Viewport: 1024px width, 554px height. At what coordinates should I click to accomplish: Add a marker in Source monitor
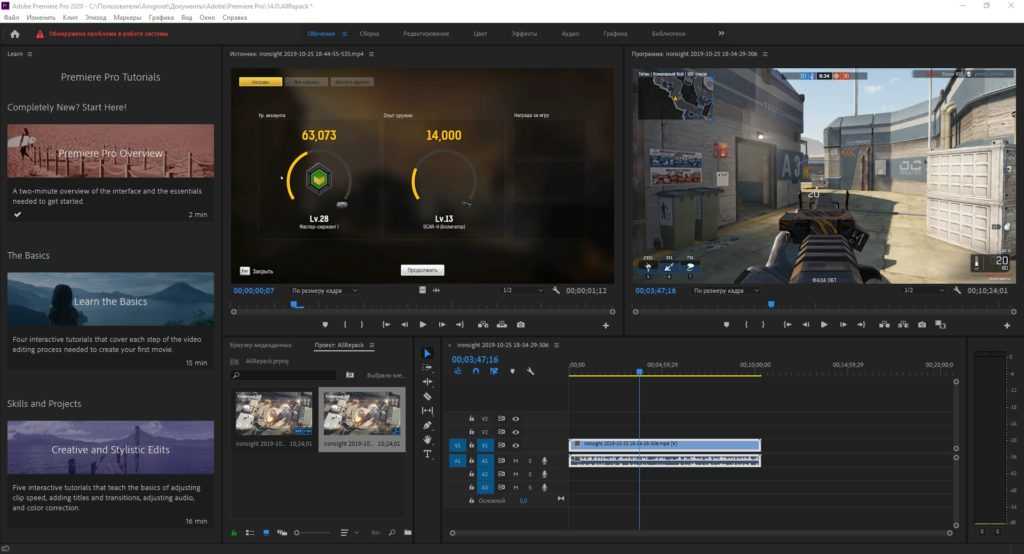[325, 325]
